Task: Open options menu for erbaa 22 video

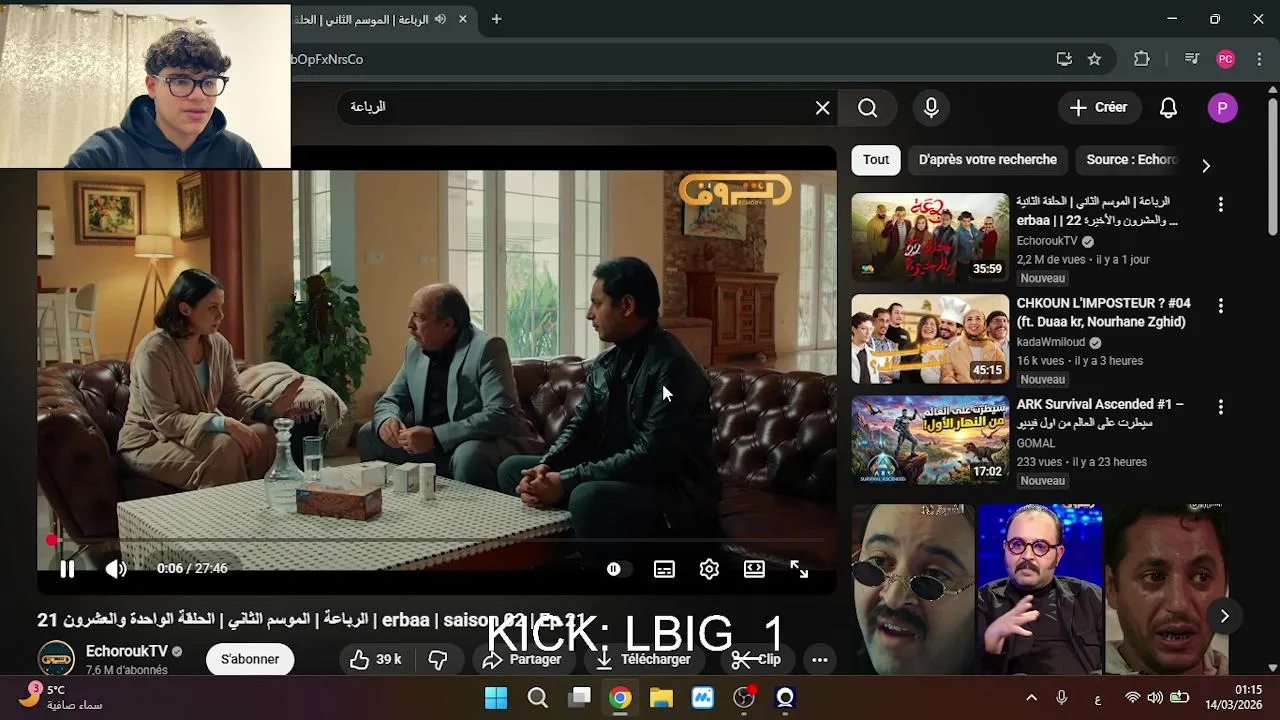Action: click(1220, 204)
